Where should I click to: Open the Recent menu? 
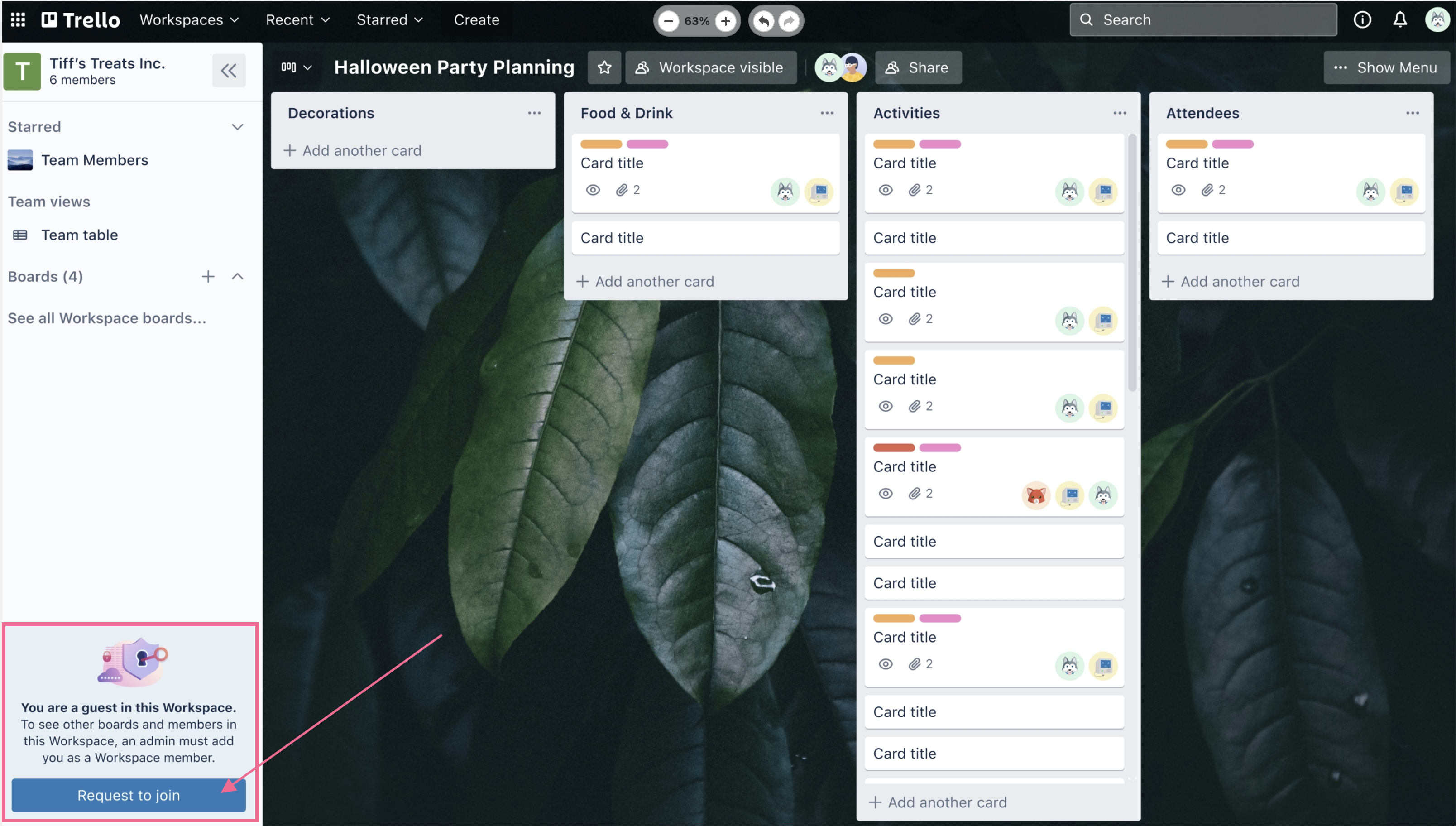297,20
